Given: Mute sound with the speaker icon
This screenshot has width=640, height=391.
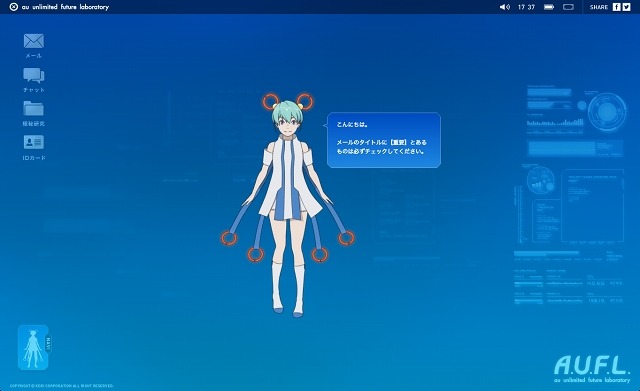Looking at the screenshot, I should coord(505,7).
